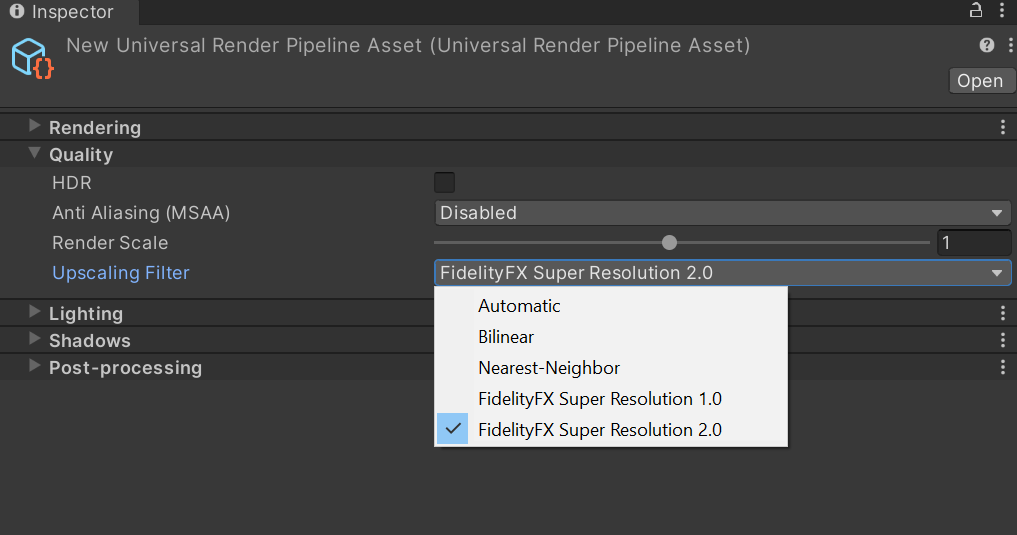Click the Inspector lock icon
This screenshot has height=535, width=1017.
(x=976, y=11)
